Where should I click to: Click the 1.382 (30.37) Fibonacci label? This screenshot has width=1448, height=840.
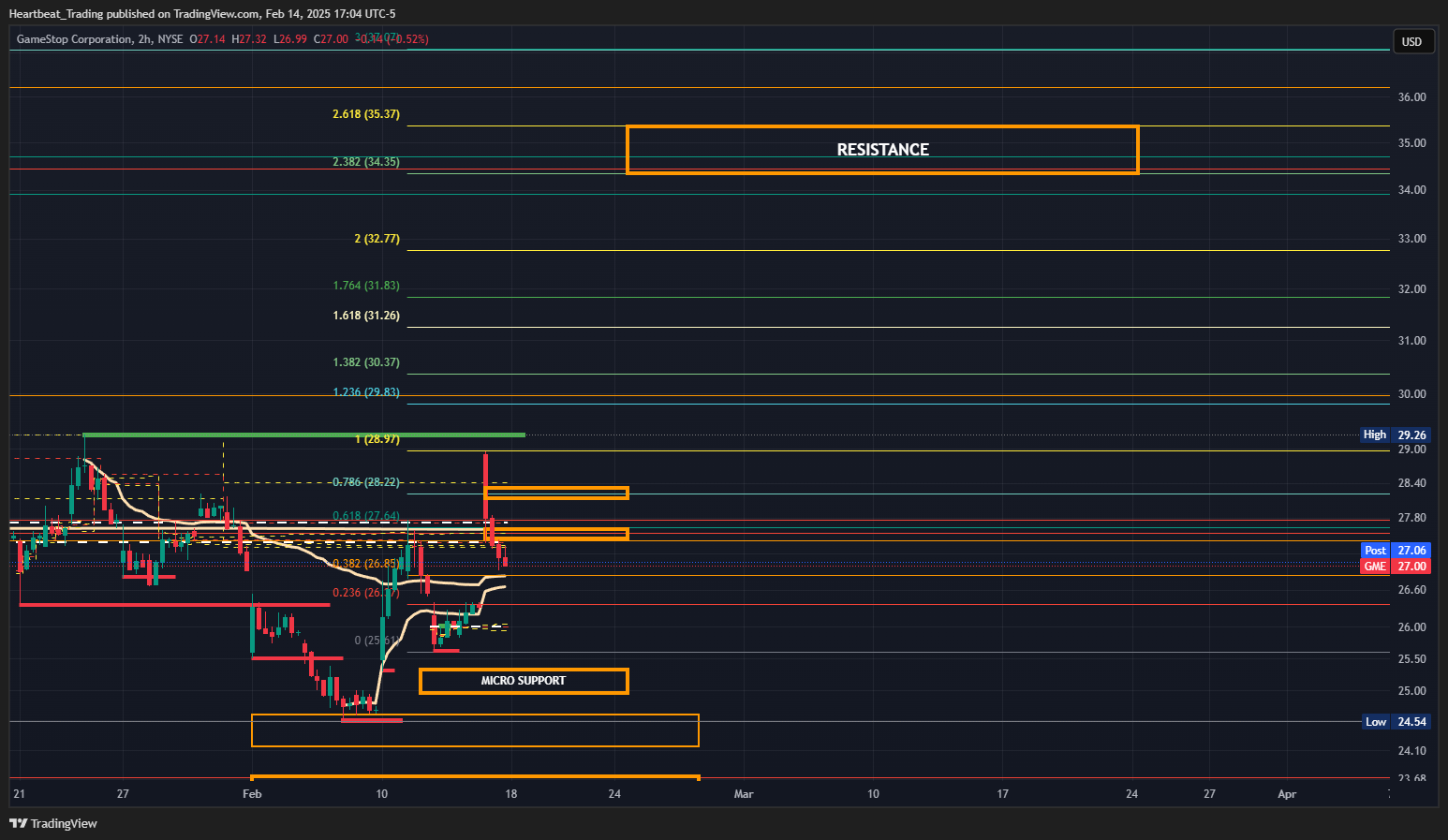click(366, 362)
